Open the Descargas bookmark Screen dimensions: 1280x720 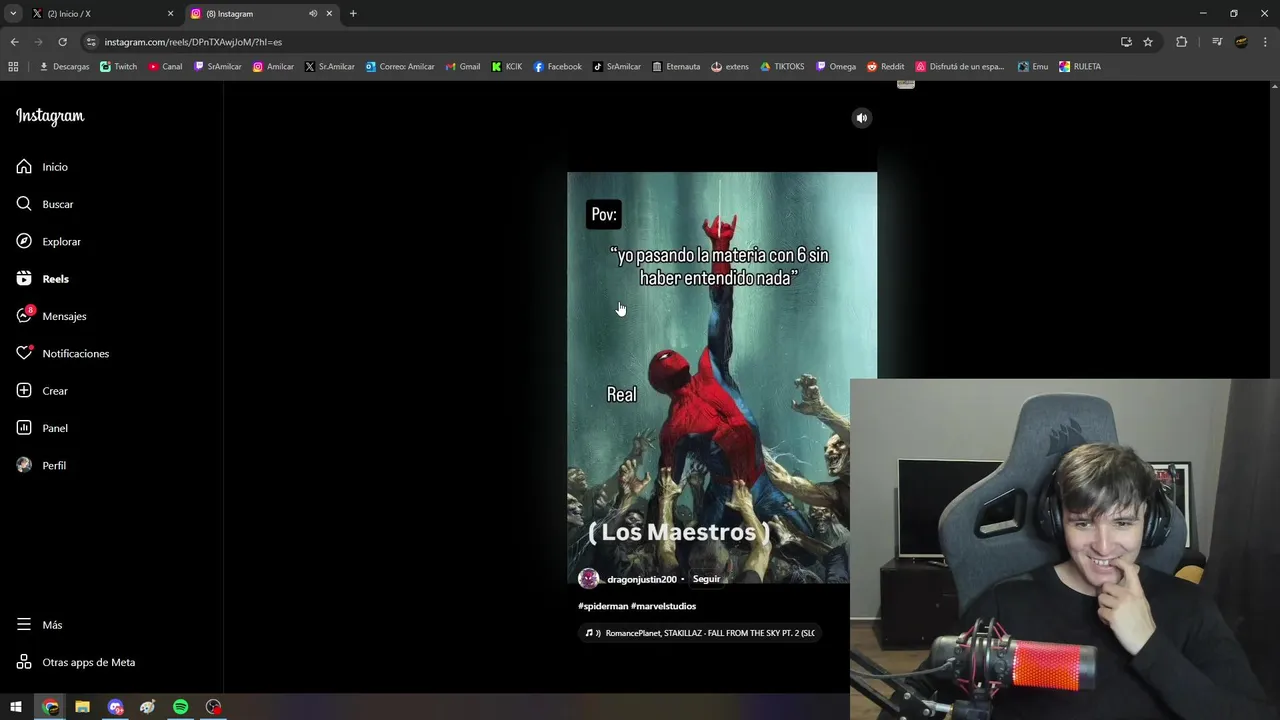click(64, 67)
